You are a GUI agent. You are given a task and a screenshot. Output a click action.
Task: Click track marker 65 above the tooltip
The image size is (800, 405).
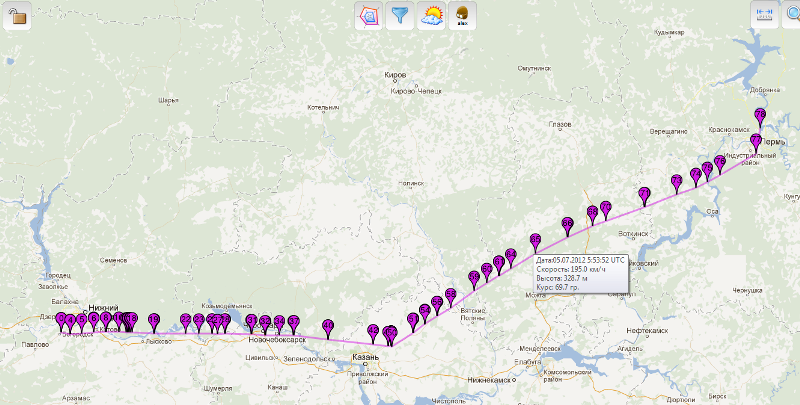click(536, 240)
